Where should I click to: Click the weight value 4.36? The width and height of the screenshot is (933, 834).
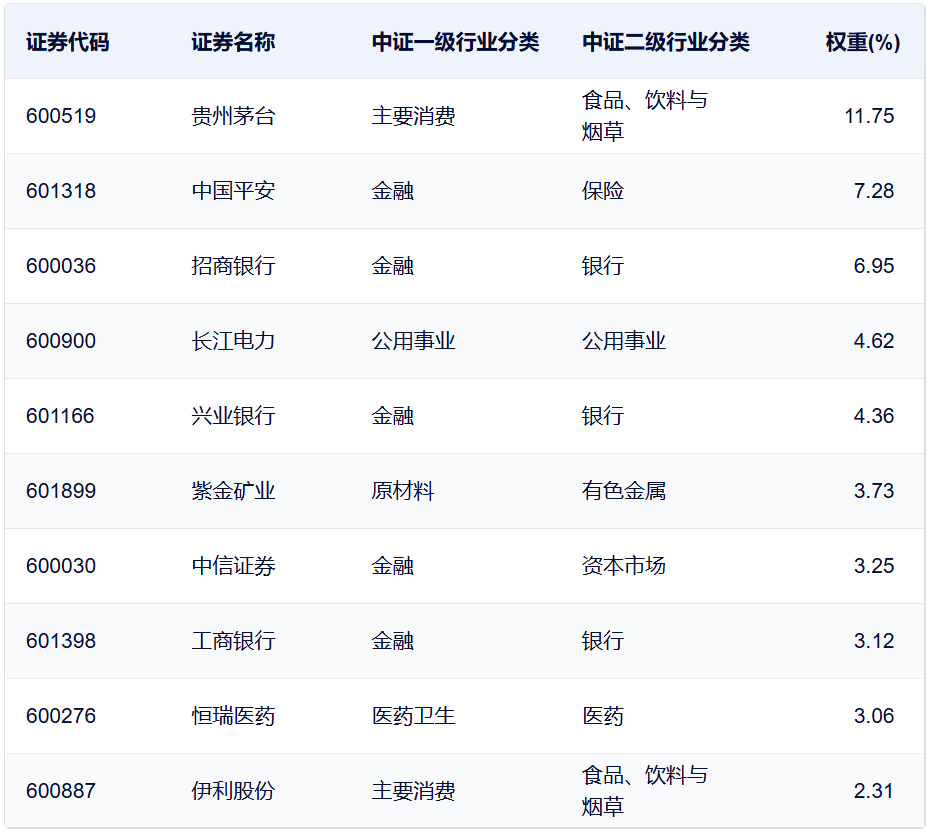click(x=873, y=416)
